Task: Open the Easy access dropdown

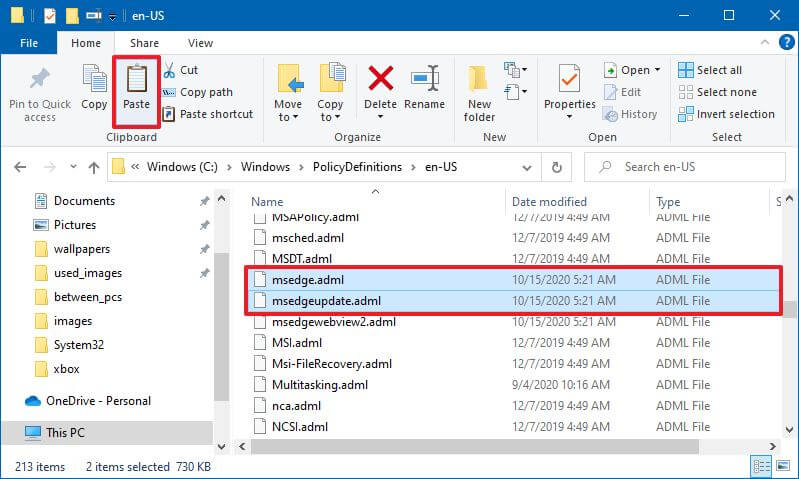Action: click(x=515, y=92)
